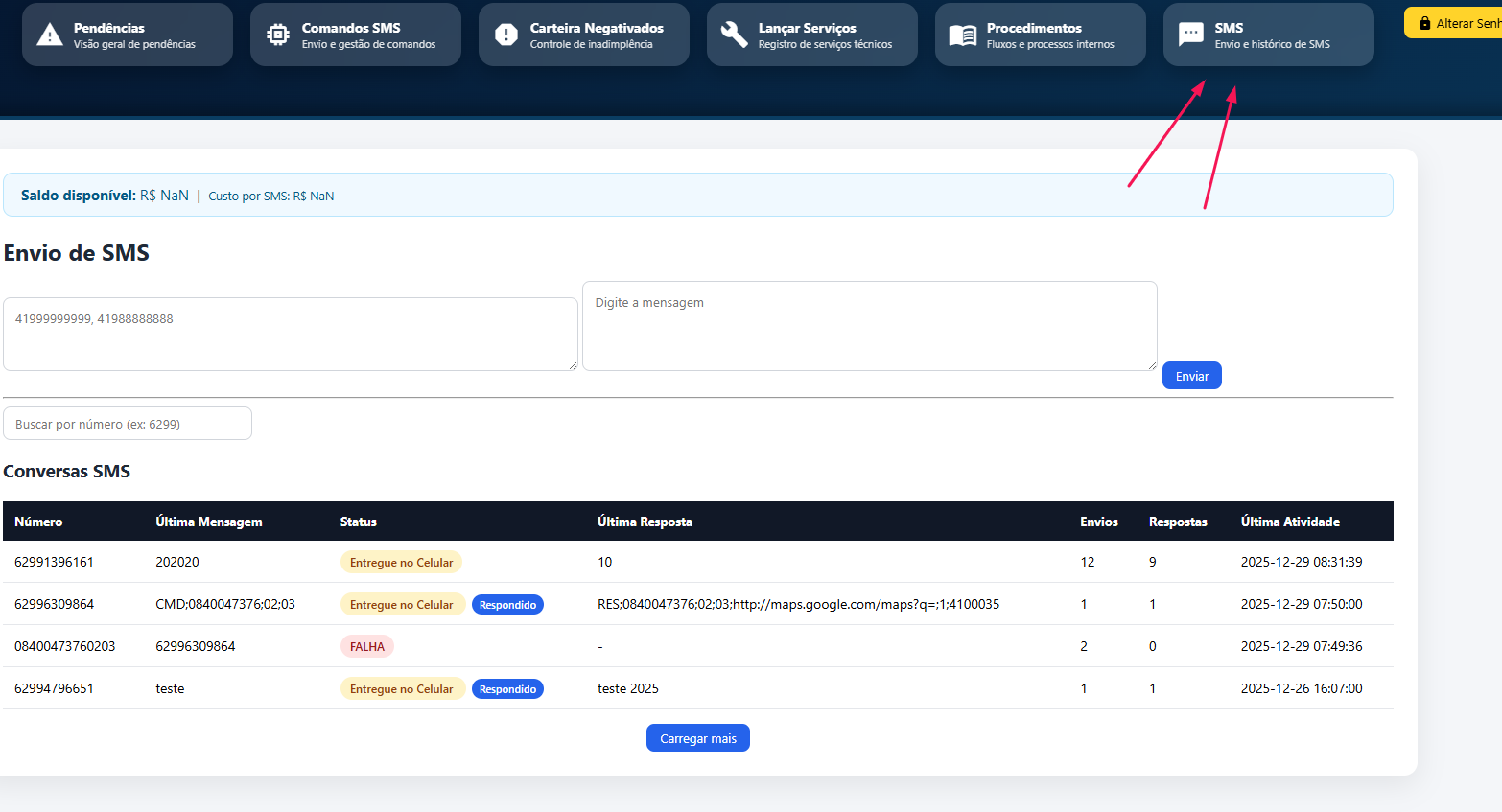Select the row for number 62996309864
Image resolution: width=1502 pixels, height=812 pixels.
tap(55, 604)
